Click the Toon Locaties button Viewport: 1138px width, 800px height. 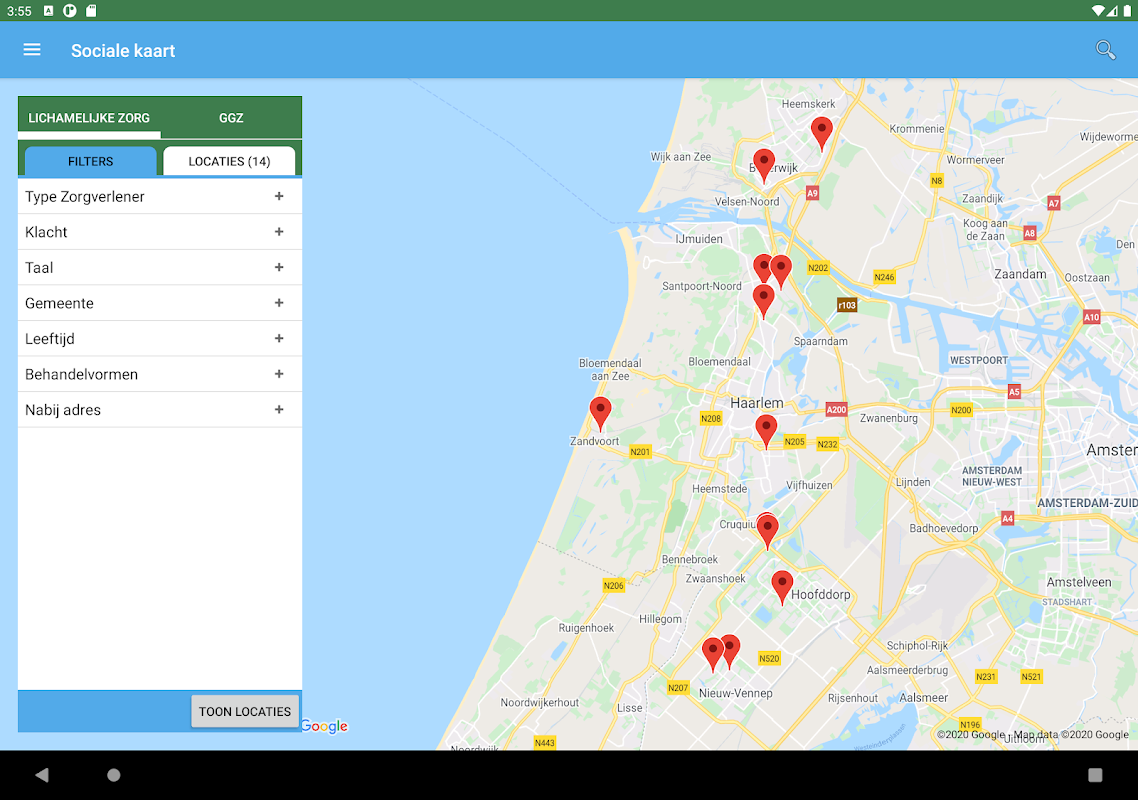click(245, 711)
